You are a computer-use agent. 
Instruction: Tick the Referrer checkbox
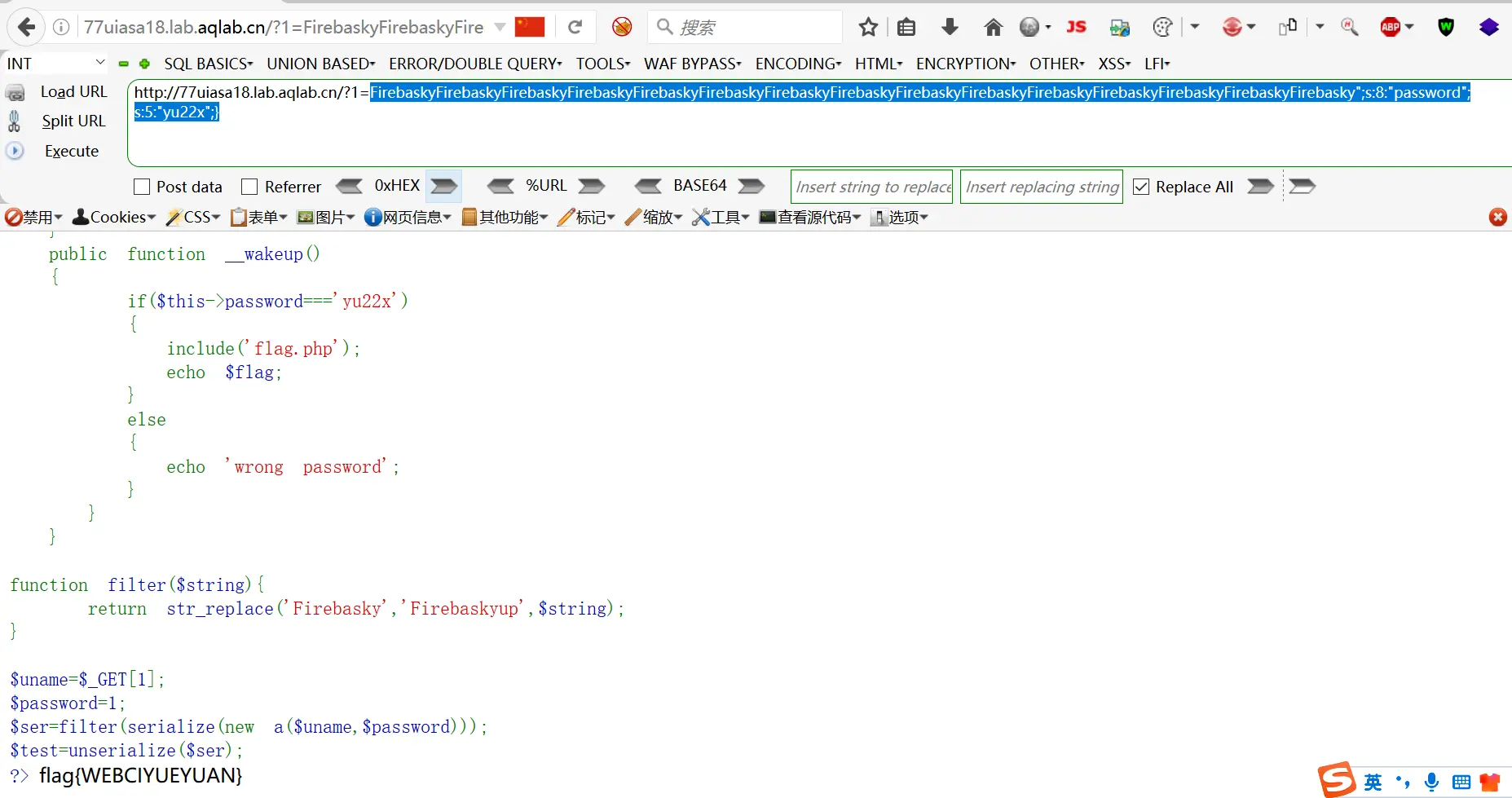(x=249, y=187)
